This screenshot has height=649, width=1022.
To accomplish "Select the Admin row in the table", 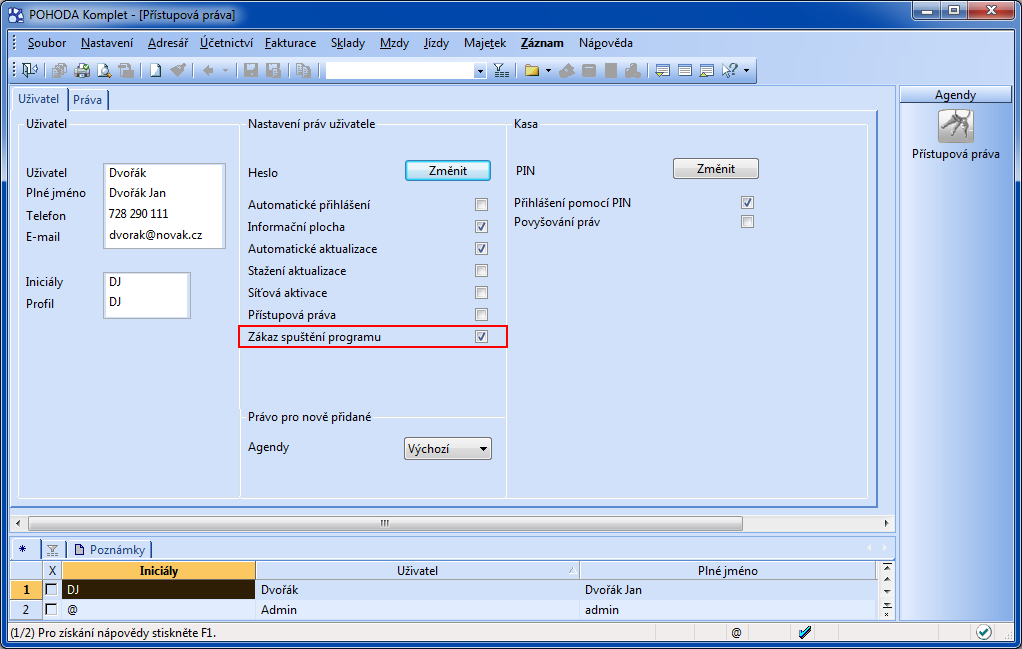I will click(443, 610).
